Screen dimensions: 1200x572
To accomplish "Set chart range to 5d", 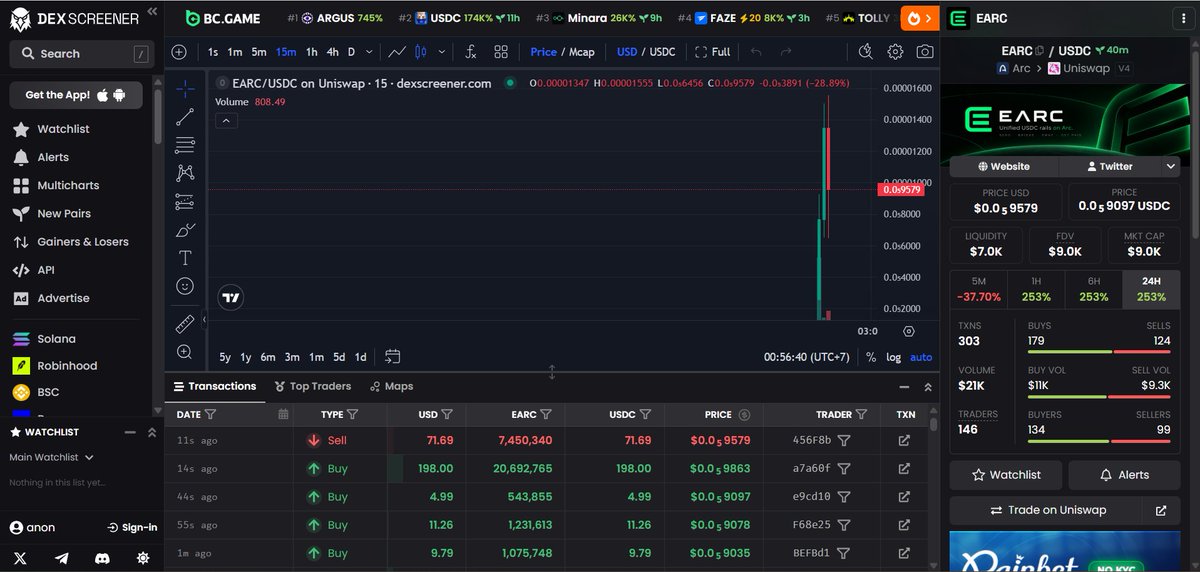I will tap(339, 357).
